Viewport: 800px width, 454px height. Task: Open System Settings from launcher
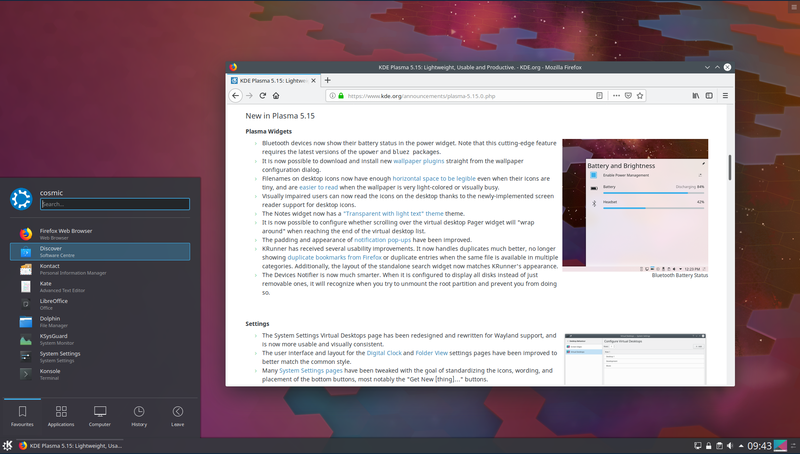click(100, 357)
